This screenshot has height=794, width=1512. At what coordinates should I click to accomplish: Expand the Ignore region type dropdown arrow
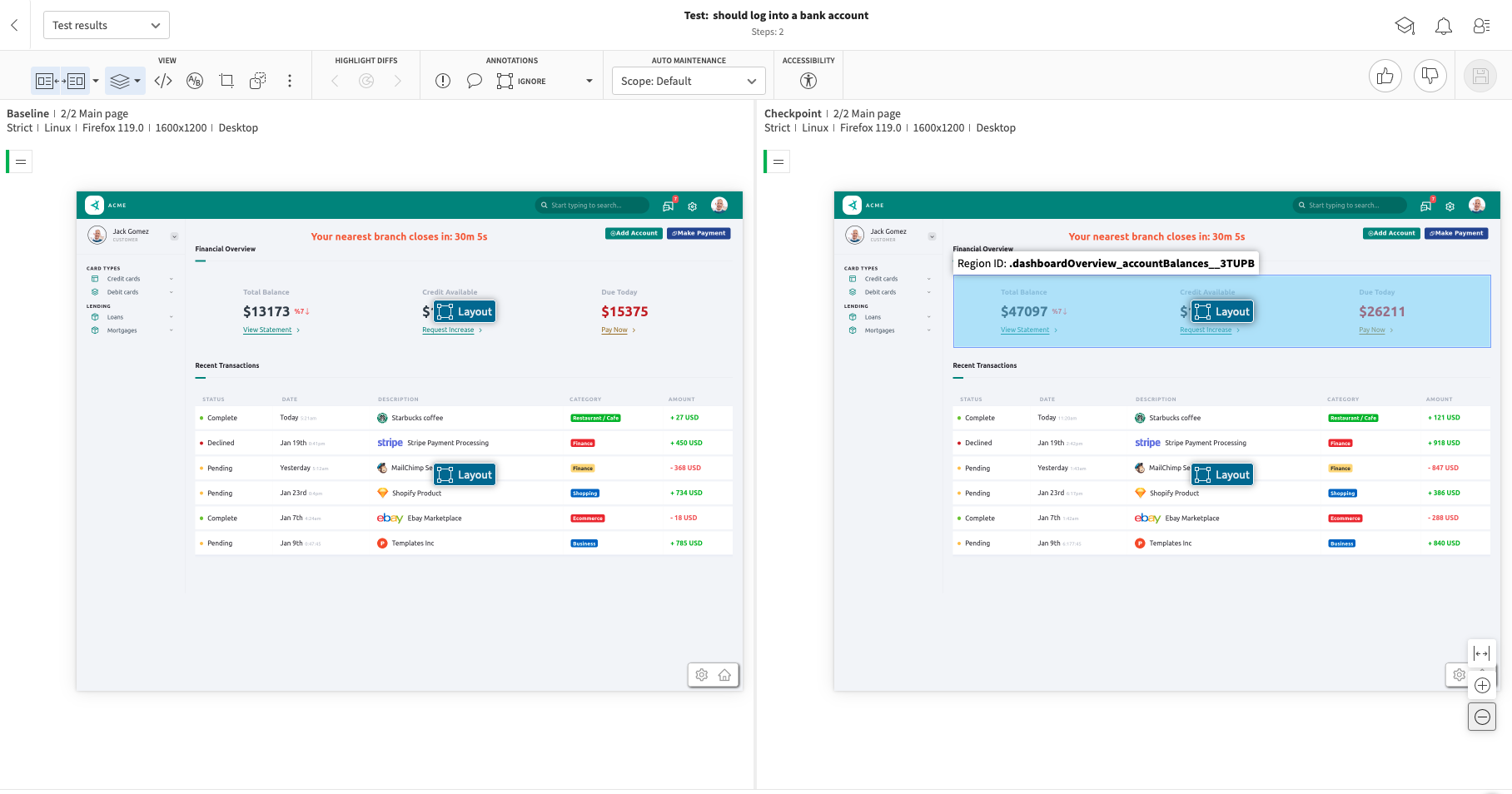(589, 81)
